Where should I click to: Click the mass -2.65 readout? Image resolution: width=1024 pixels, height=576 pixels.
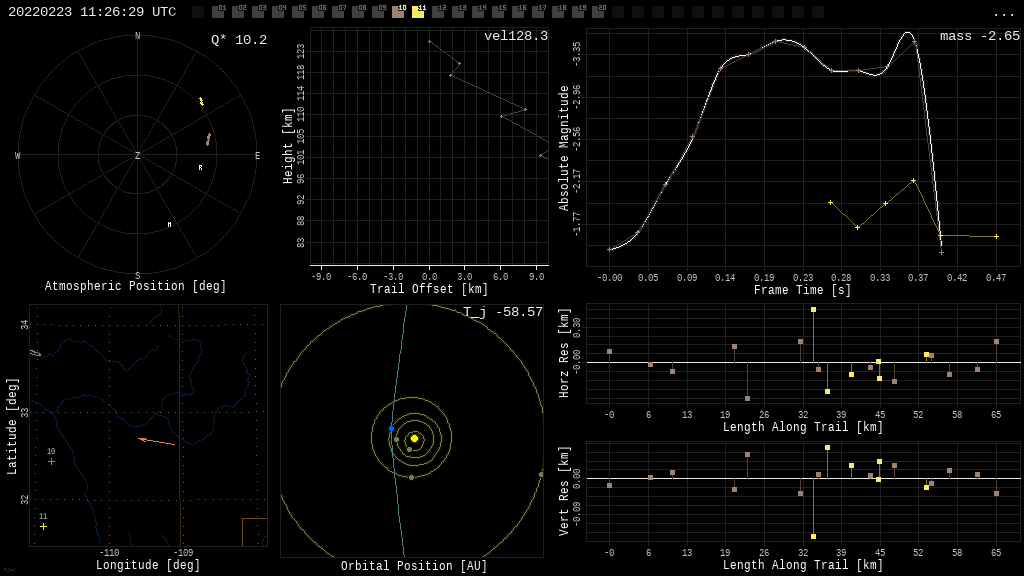979,37
